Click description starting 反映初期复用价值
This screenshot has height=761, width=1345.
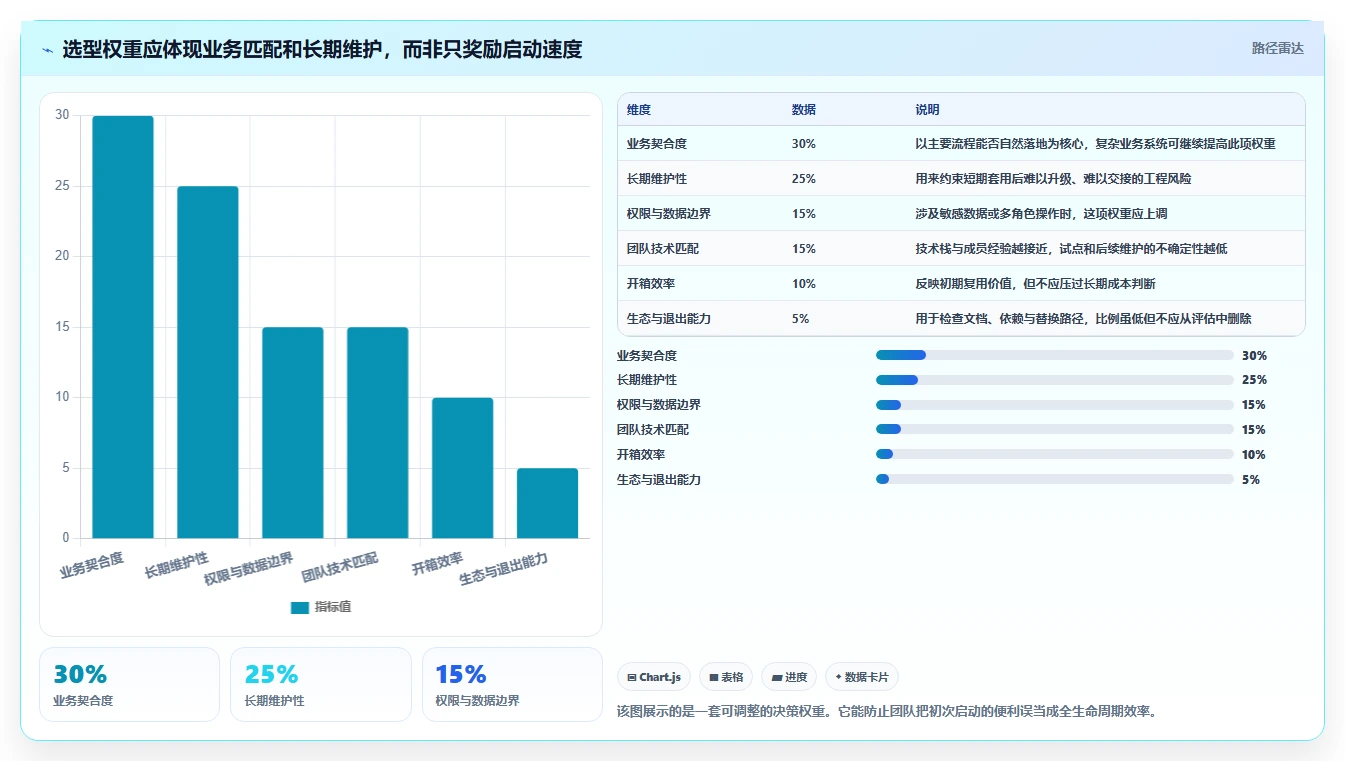coord(1036,284)
